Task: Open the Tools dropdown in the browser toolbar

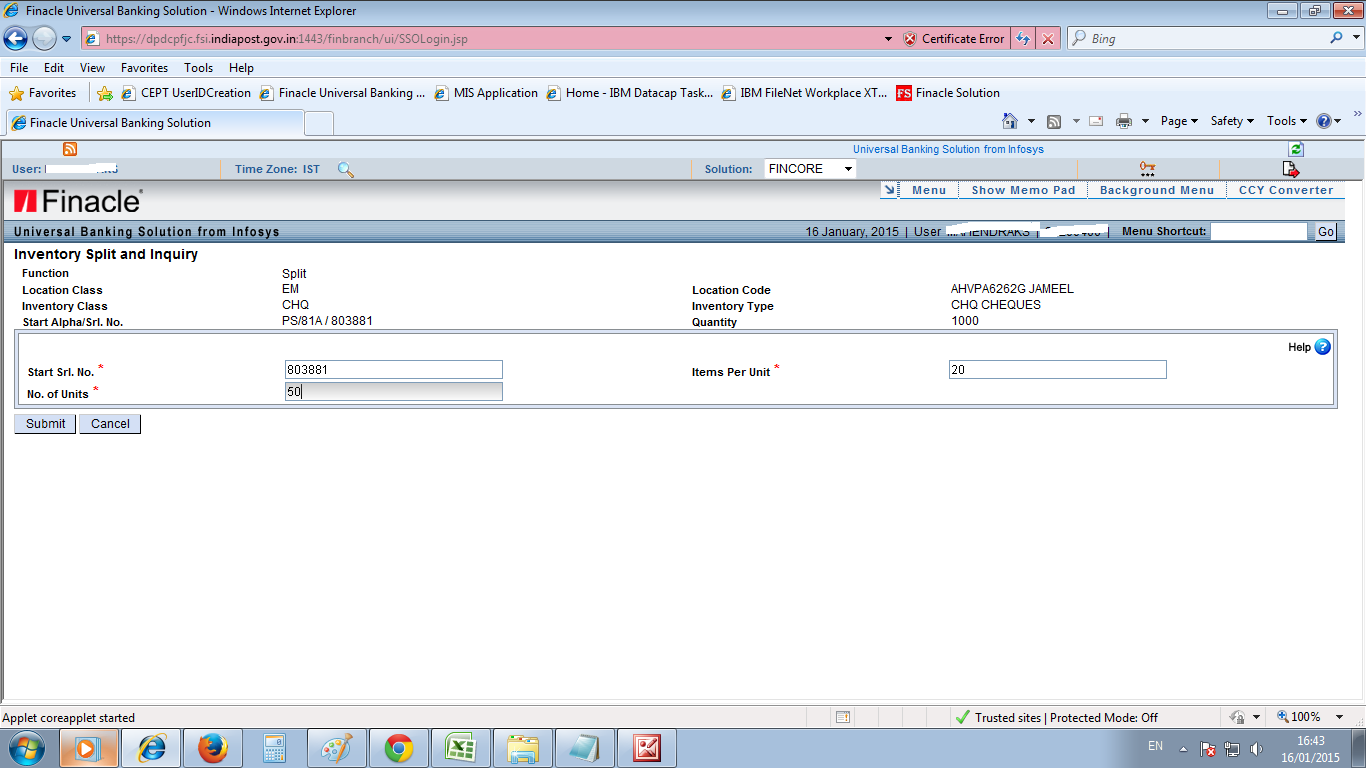Action: pos(1285,120)
